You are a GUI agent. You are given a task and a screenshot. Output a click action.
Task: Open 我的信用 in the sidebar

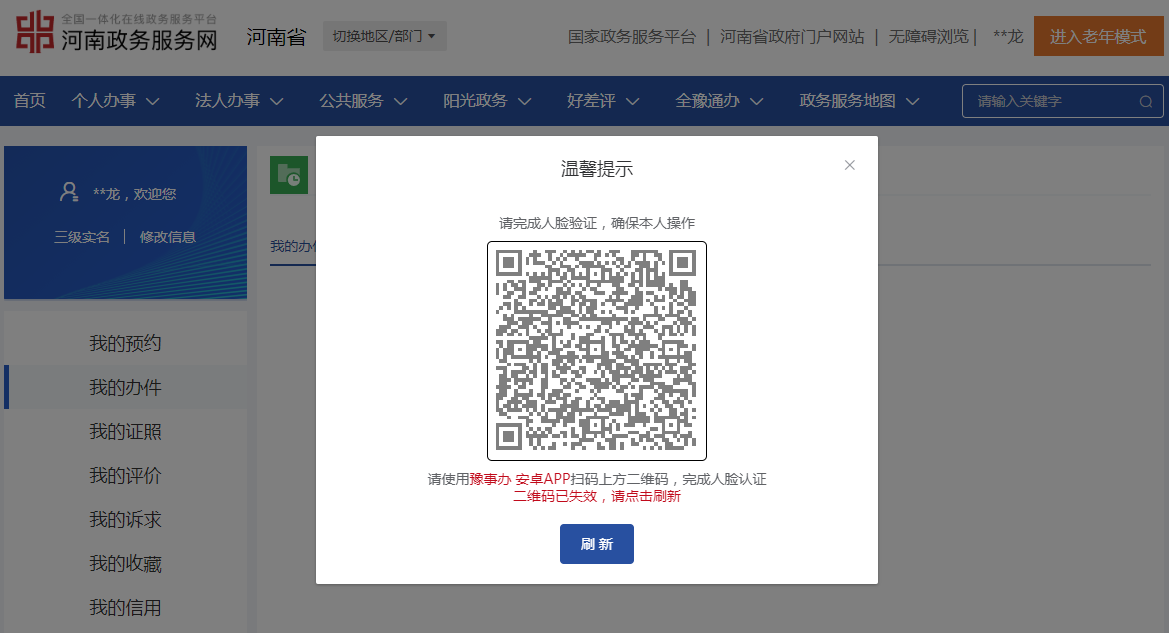pyautogui.click(x=125, y=607)
